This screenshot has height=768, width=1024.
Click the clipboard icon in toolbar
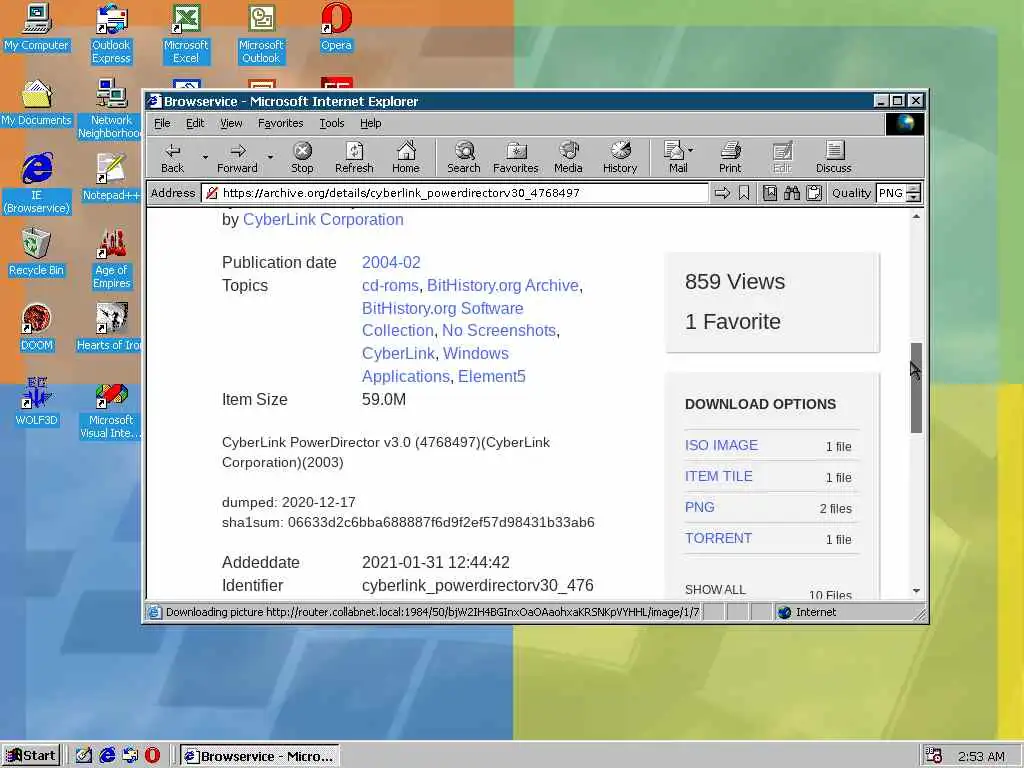[x=814, y=193]
